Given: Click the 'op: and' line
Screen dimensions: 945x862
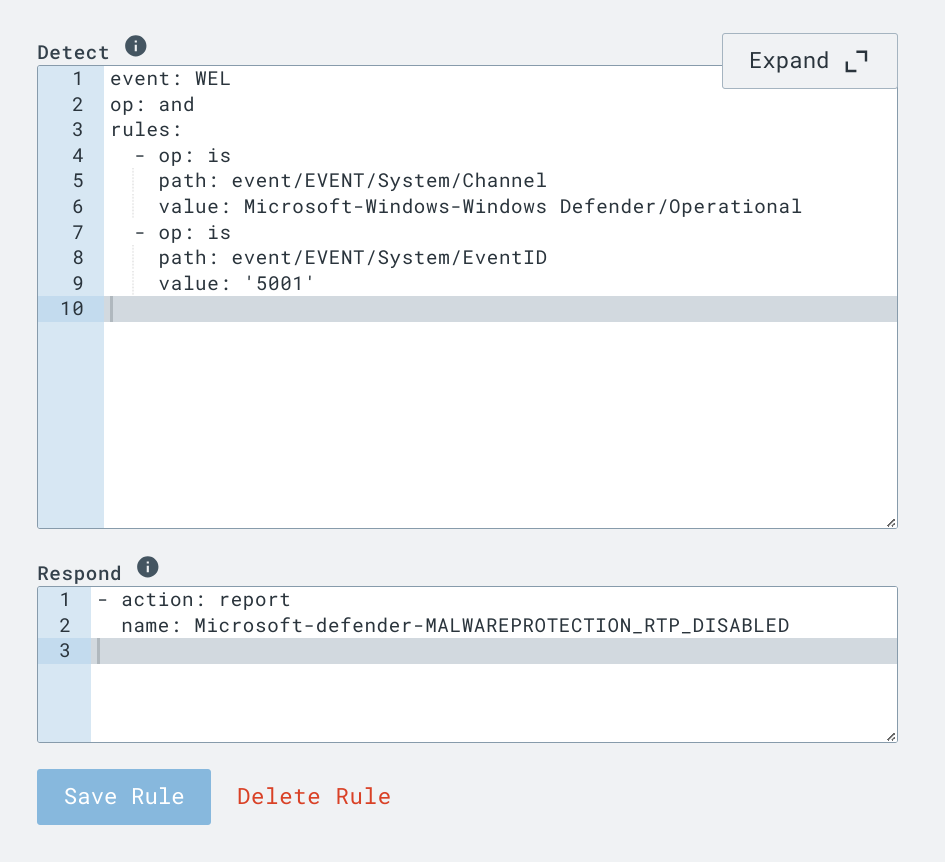Looking at the screenshot, I should click(152, 105).
